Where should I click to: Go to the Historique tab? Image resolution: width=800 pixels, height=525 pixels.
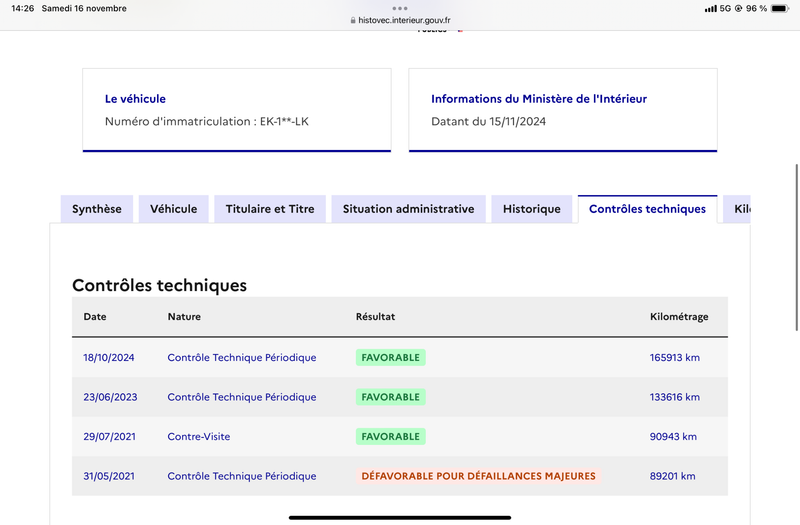click(532, 209)
